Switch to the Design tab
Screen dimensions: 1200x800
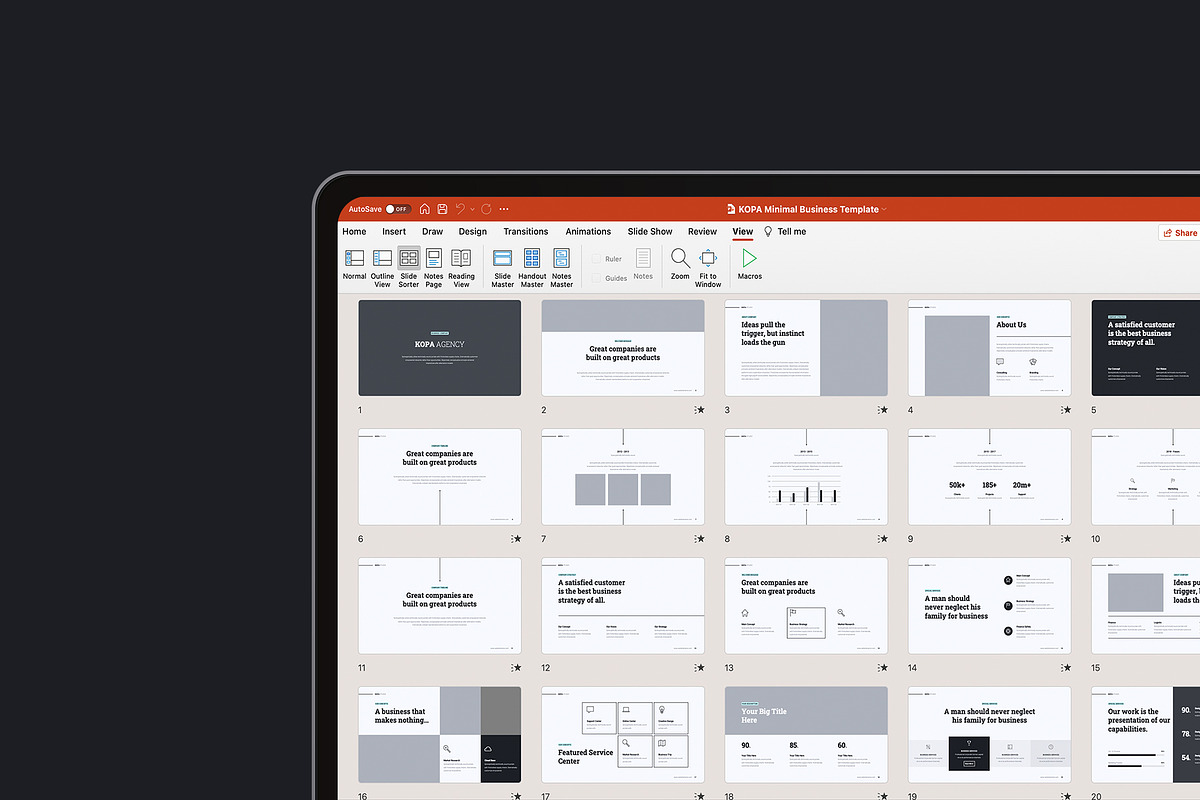473,231
